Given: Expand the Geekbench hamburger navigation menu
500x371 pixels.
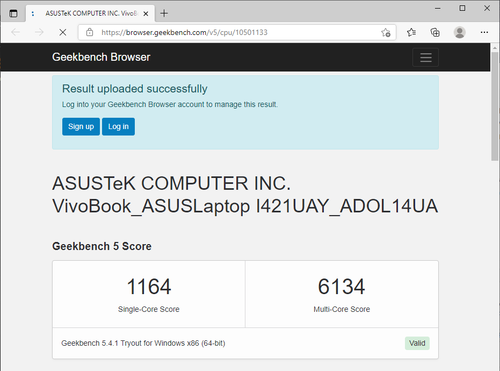Looking at the screenshot, I should (426, 57).
